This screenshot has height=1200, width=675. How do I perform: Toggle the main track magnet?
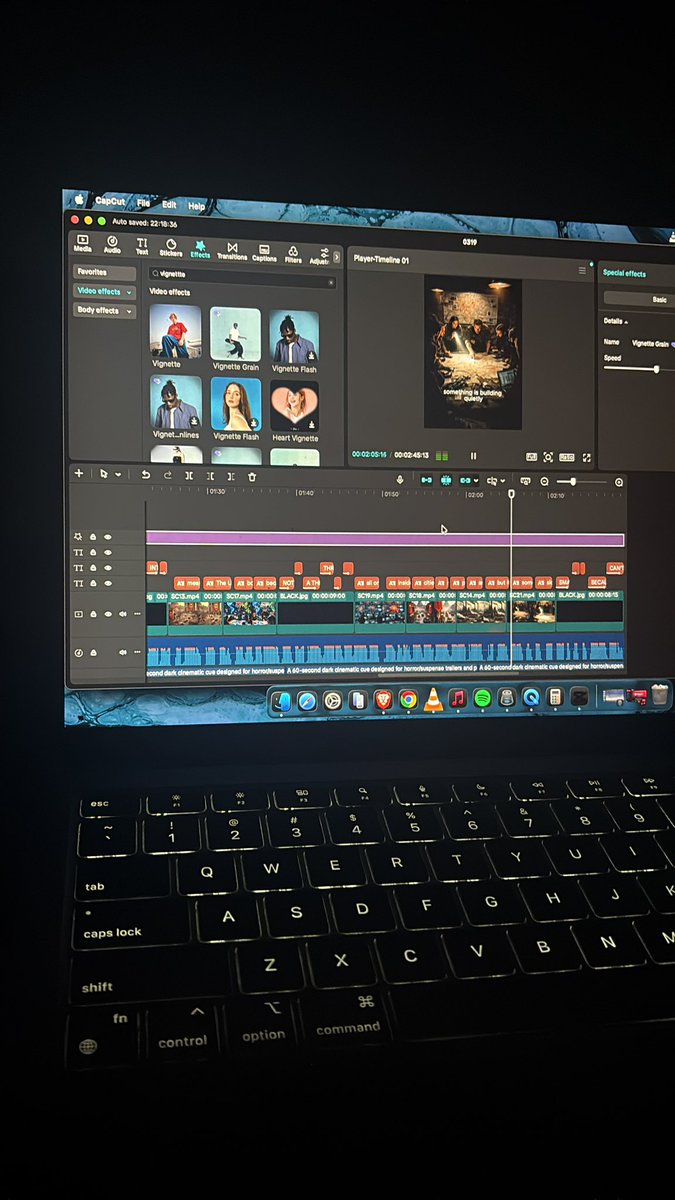pos(427,480)
